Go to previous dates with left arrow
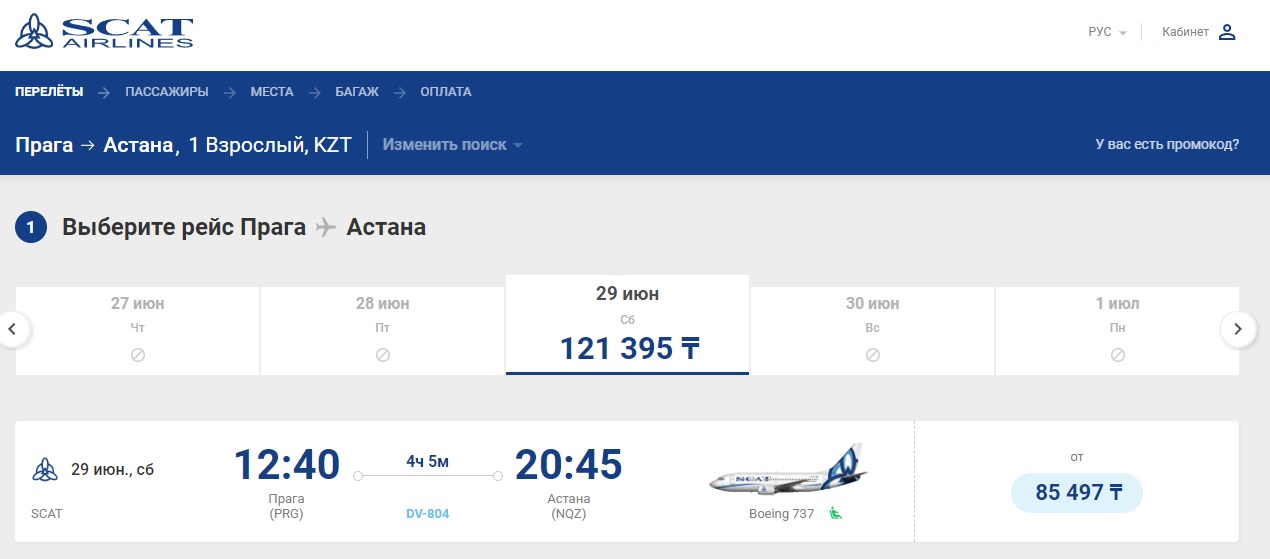This screenshot has height=559, width=1270. pos(14,328)
